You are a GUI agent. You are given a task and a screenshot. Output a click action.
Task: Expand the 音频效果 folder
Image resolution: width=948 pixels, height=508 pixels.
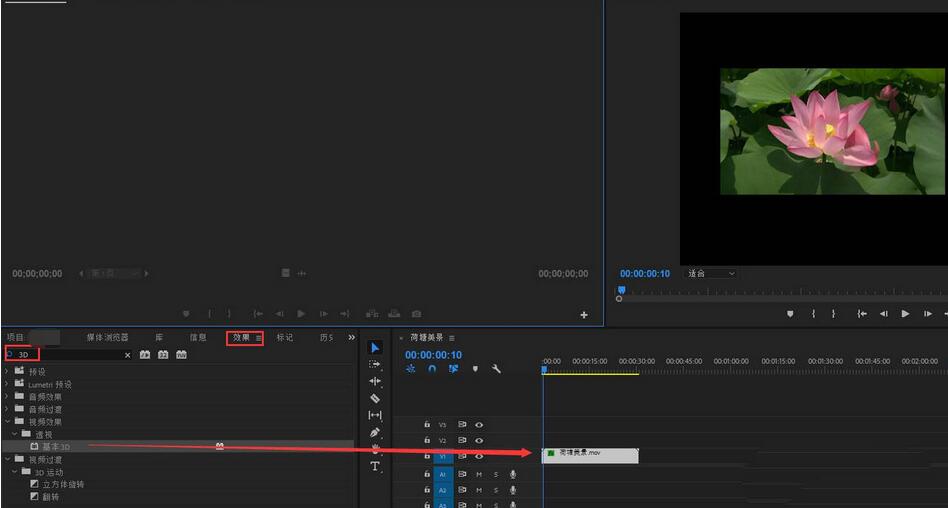[7, 397]
